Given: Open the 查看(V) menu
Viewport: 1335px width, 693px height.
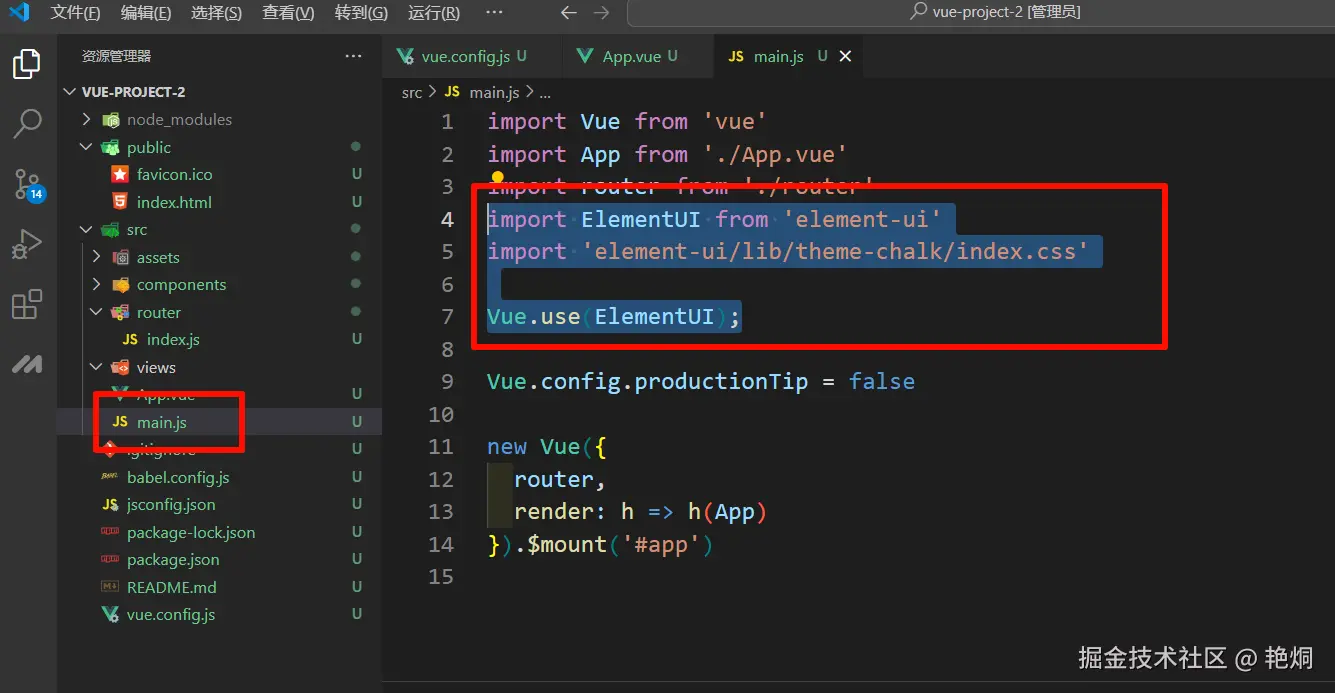Looking at the screenshot, I should coord(288,13).
